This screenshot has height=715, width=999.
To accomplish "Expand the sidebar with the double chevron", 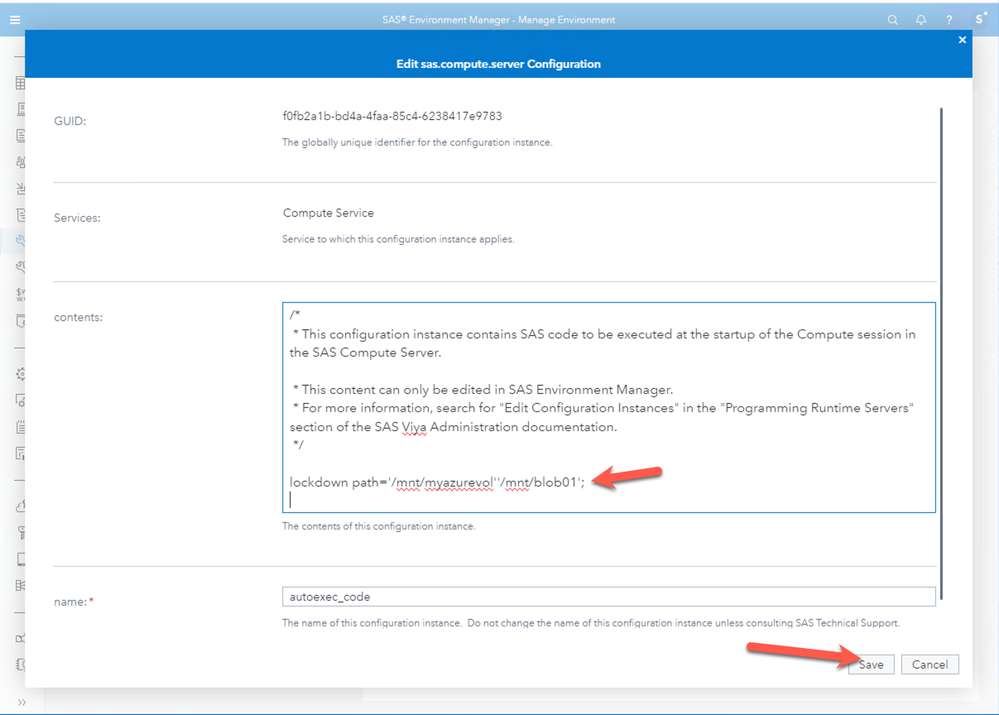I will click(x=22, y=702).
